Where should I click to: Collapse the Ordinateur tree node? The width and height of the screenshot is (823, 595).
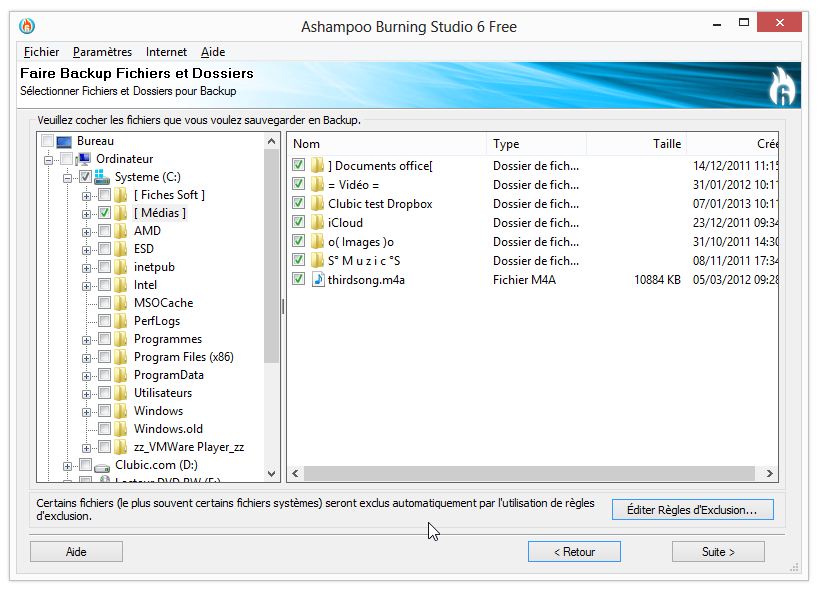(48, 160)
